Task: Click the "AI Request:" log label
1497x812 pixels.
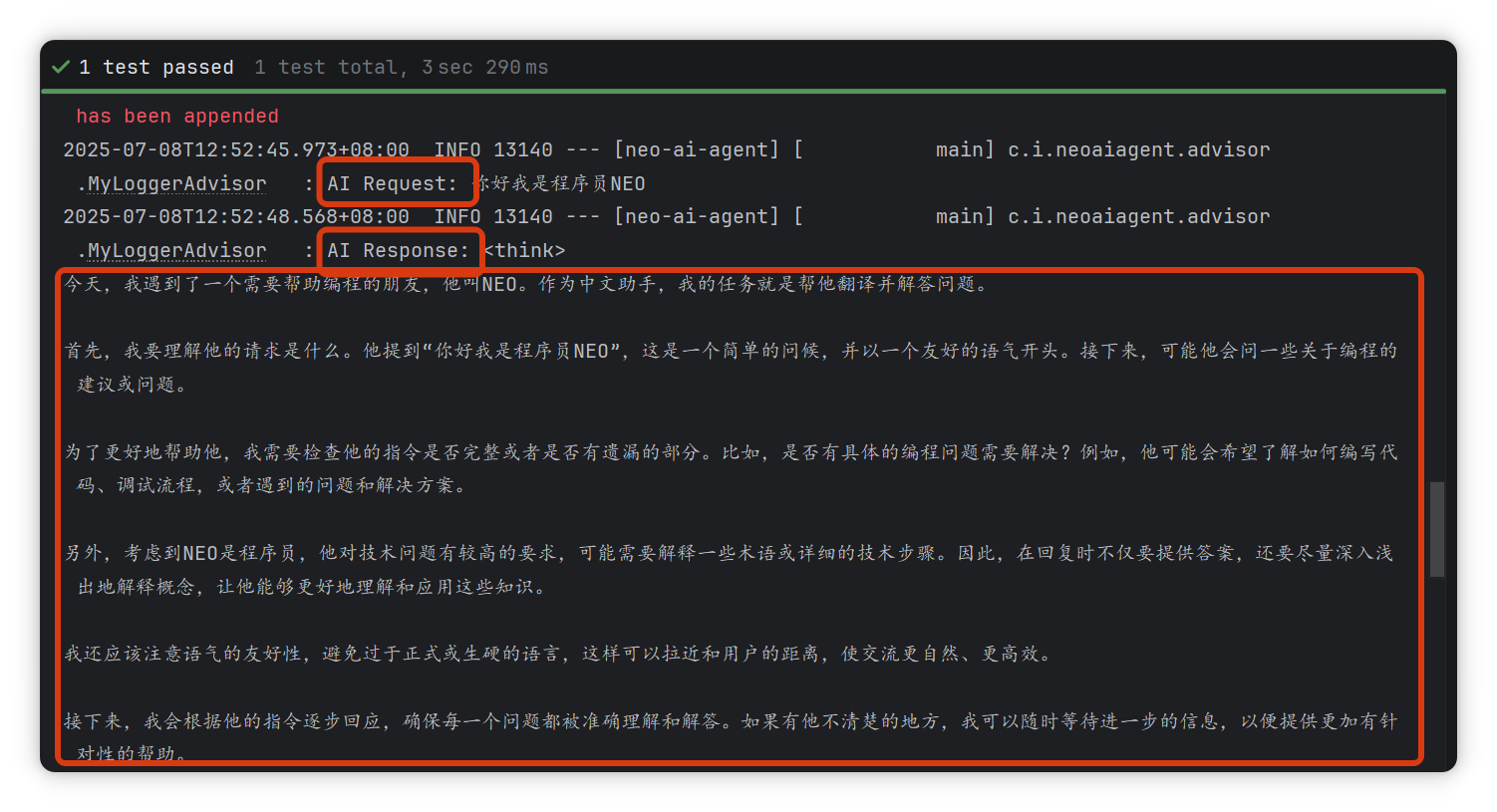Action: click(x=392, y=183)
